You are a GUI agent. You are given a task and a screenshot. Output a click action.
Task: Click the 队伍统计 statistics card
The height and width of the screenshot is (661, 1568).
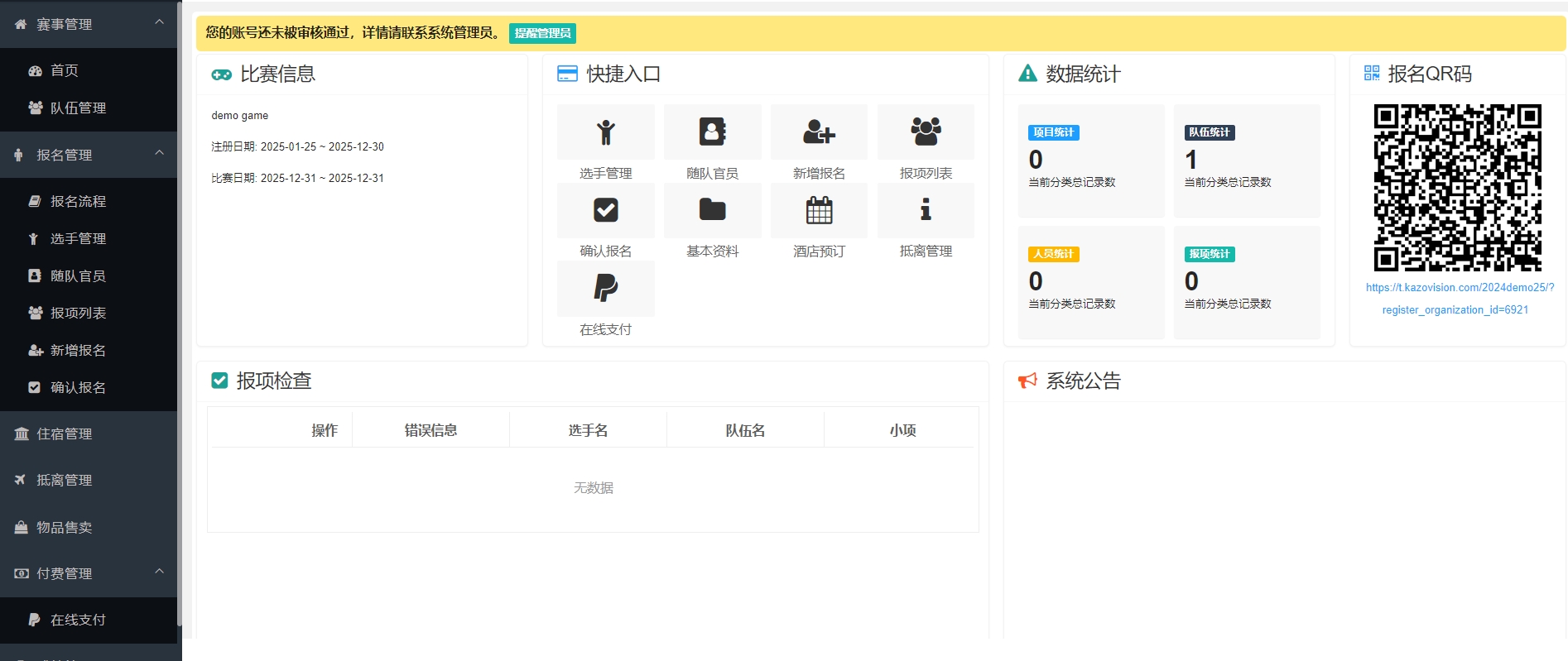(x=1247, y=160)
